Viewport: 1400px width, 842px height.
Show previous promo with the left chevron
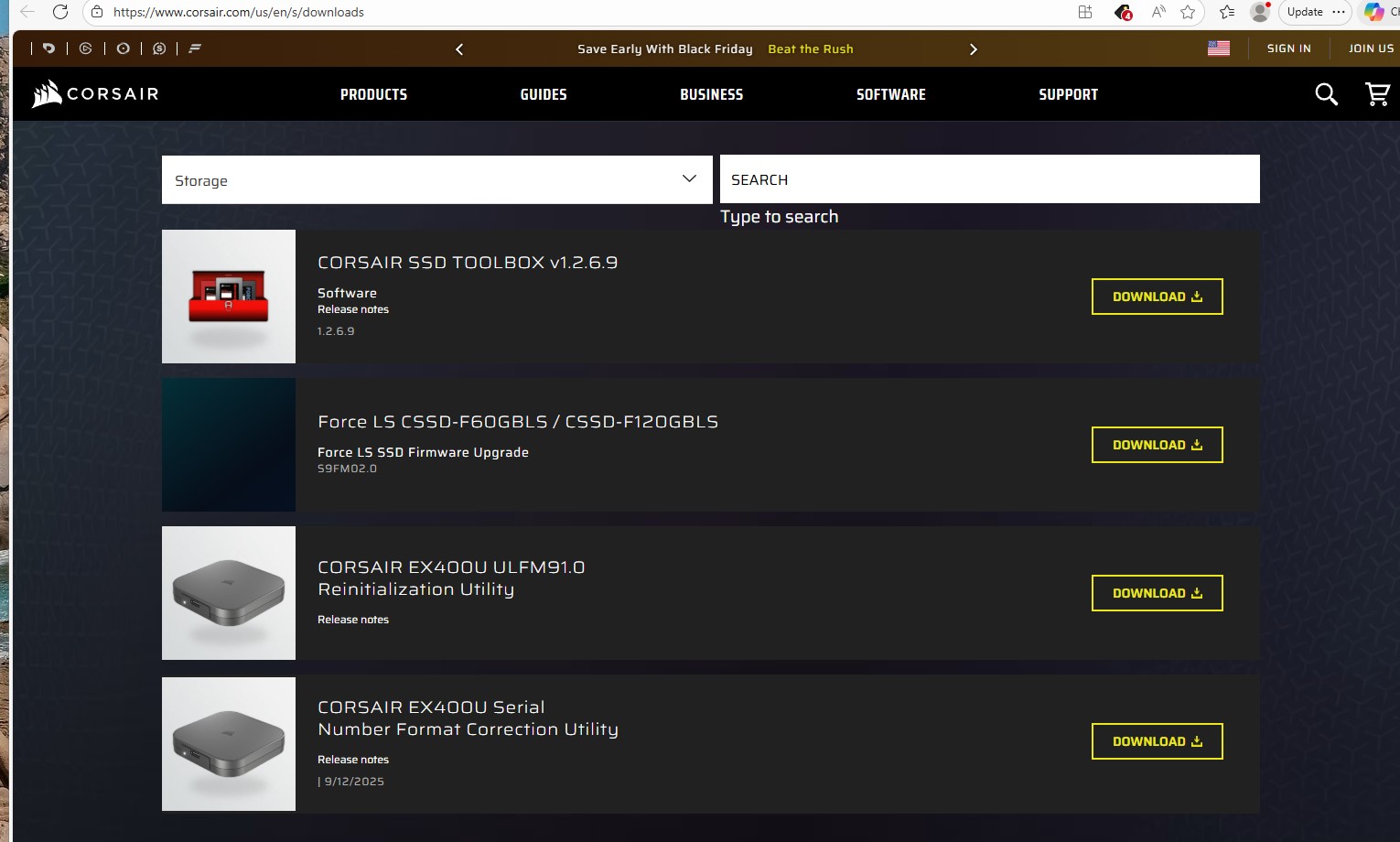click(x=459, y=49)
